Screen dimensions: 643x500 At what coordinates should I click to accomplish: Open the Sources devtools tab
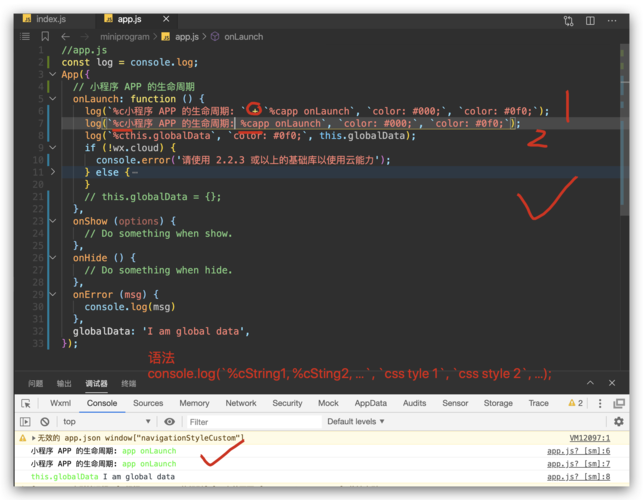coord(148,403)
